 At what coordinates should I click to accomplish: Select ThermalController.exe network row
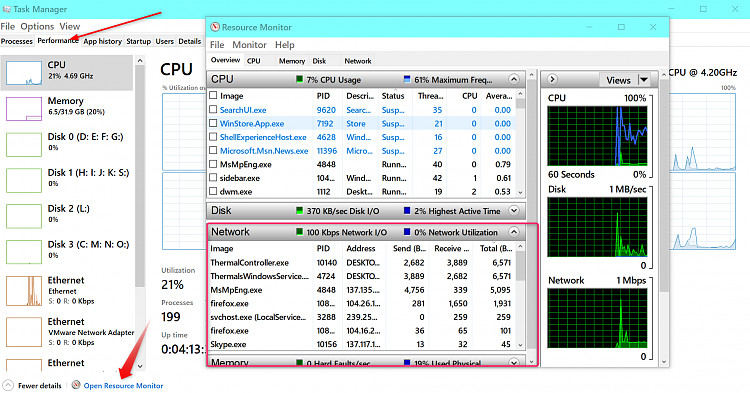click(x=362, y=262)
